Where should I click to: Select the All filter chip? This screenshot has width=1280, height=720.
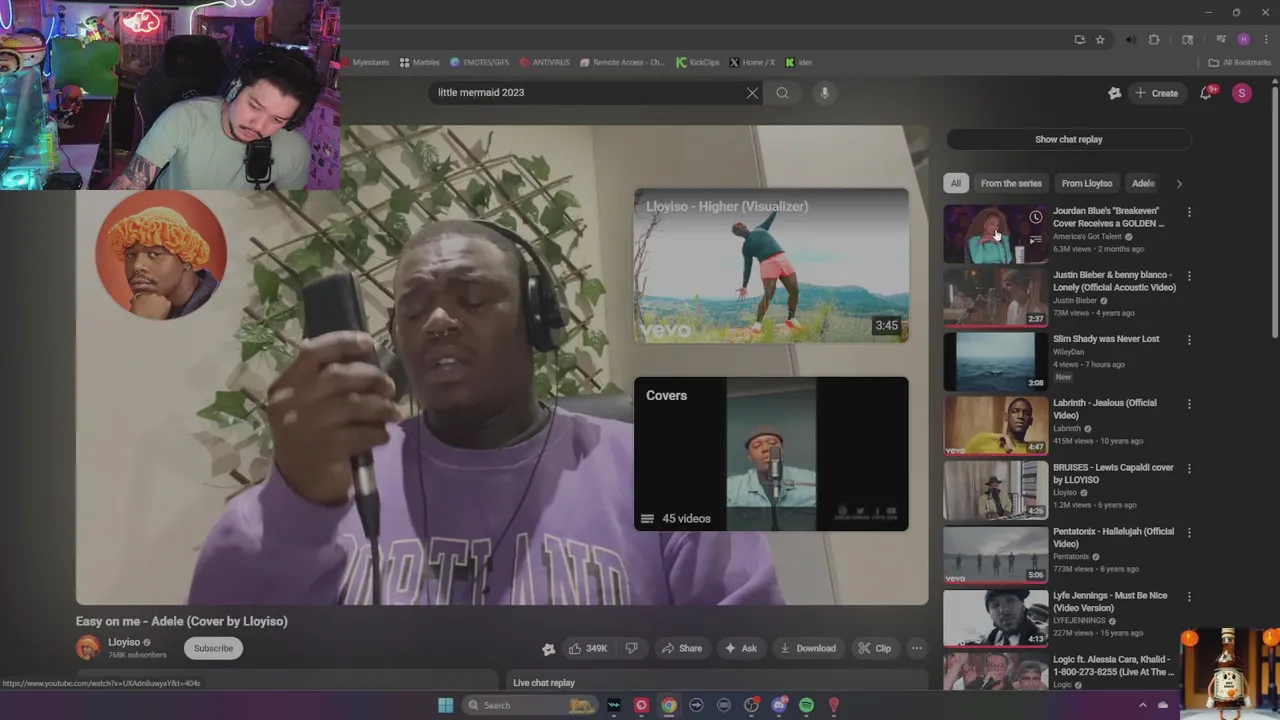tap(956, 183)
